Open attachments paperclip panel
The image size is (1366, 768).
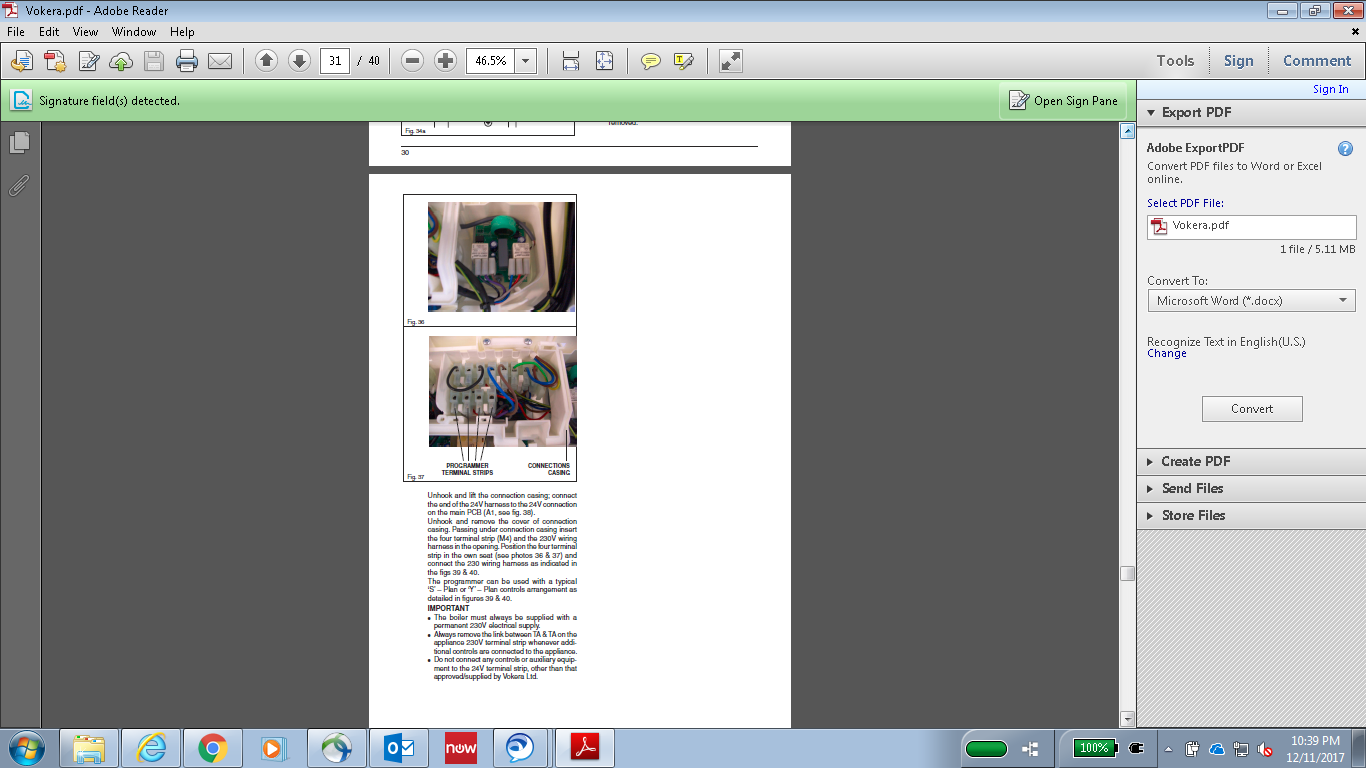point(19,186)
